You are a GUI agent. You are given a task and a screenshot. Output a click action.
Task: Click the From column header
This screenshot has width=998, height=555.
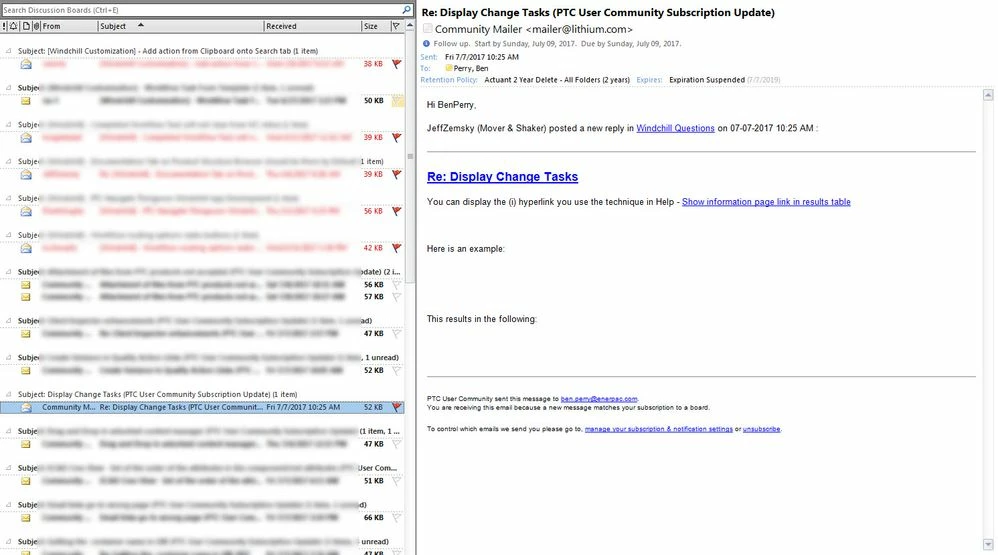69,26
